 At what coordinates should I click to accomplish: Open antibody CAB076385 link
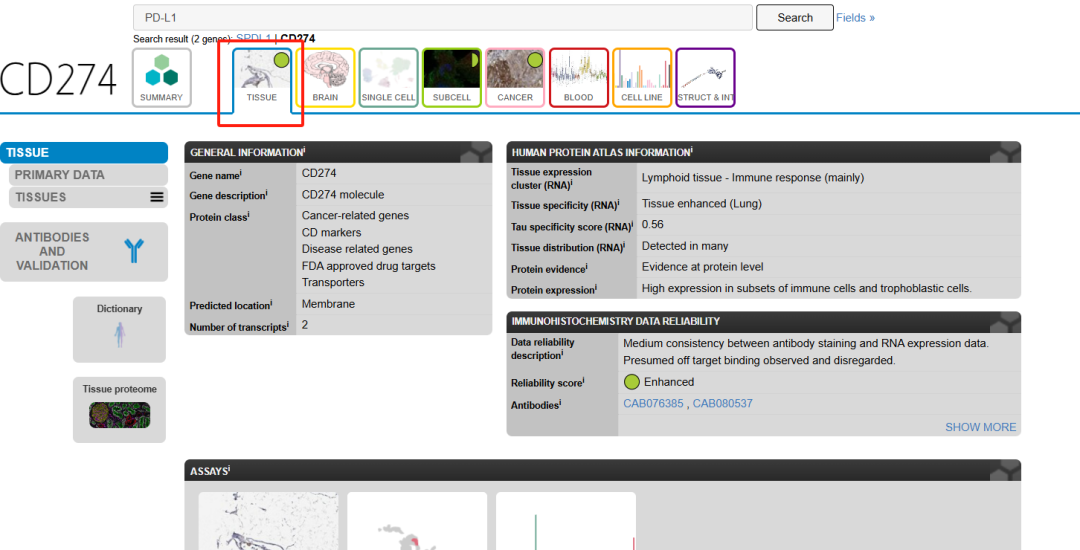pos(653,404)
